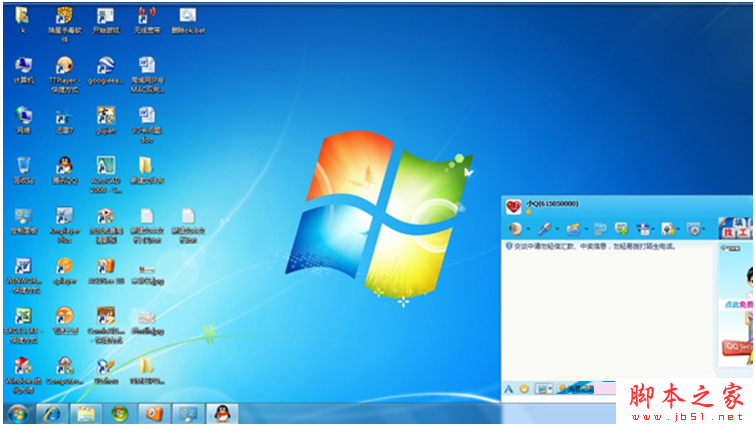Switch to QQ penguin on the taskbar
Viewport: 755px width, 428px height.
pyautogui.click(x=222, y=414)
